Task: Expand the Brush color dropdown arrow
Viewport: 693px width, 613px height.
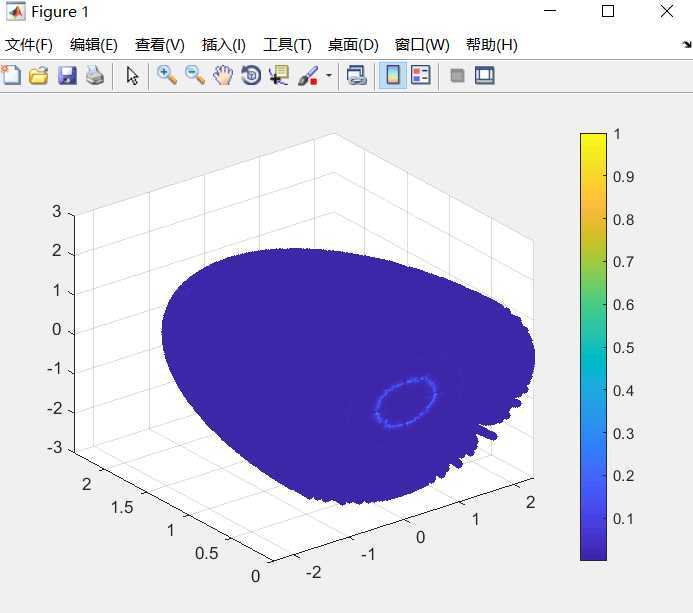Action: point(329,76)
